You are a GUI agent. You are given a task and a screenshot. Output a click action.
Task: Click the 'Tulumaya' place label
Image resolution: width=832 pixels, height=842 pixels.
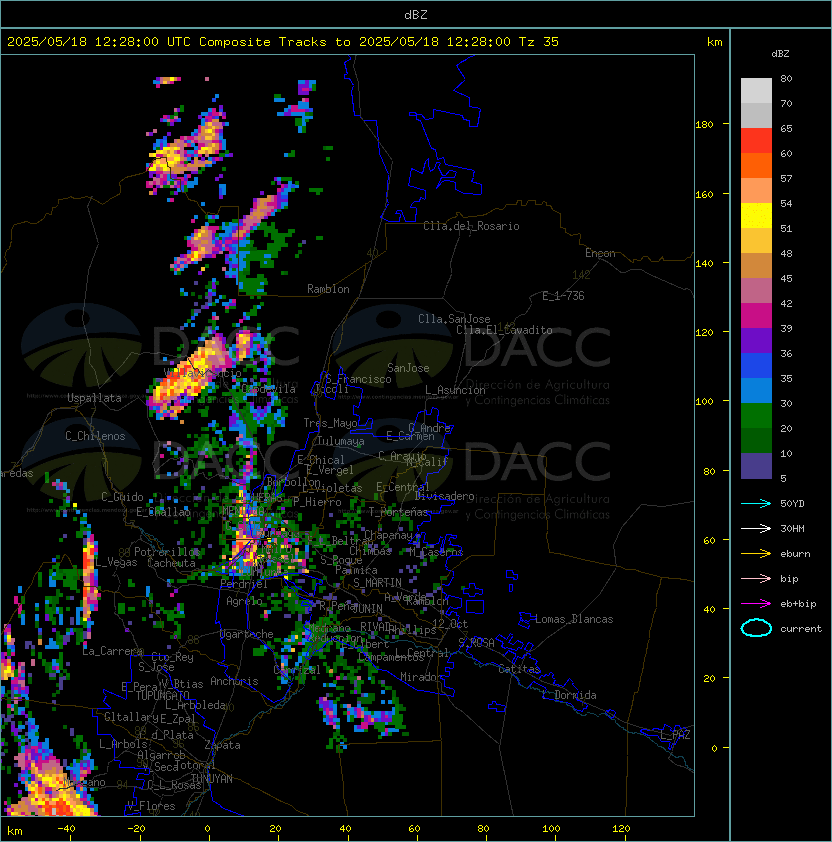click(341, 441)
